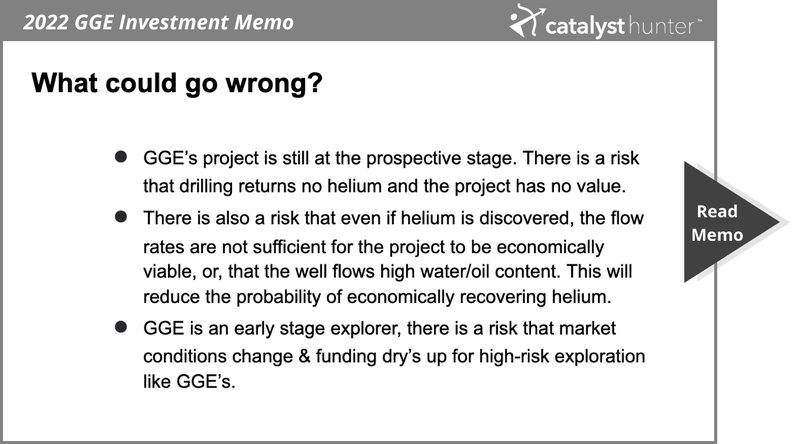Viewport: 800px width, 444px height.
Task: Click the 'What could go wrong?' heading
Action: [x=177, y=83]
